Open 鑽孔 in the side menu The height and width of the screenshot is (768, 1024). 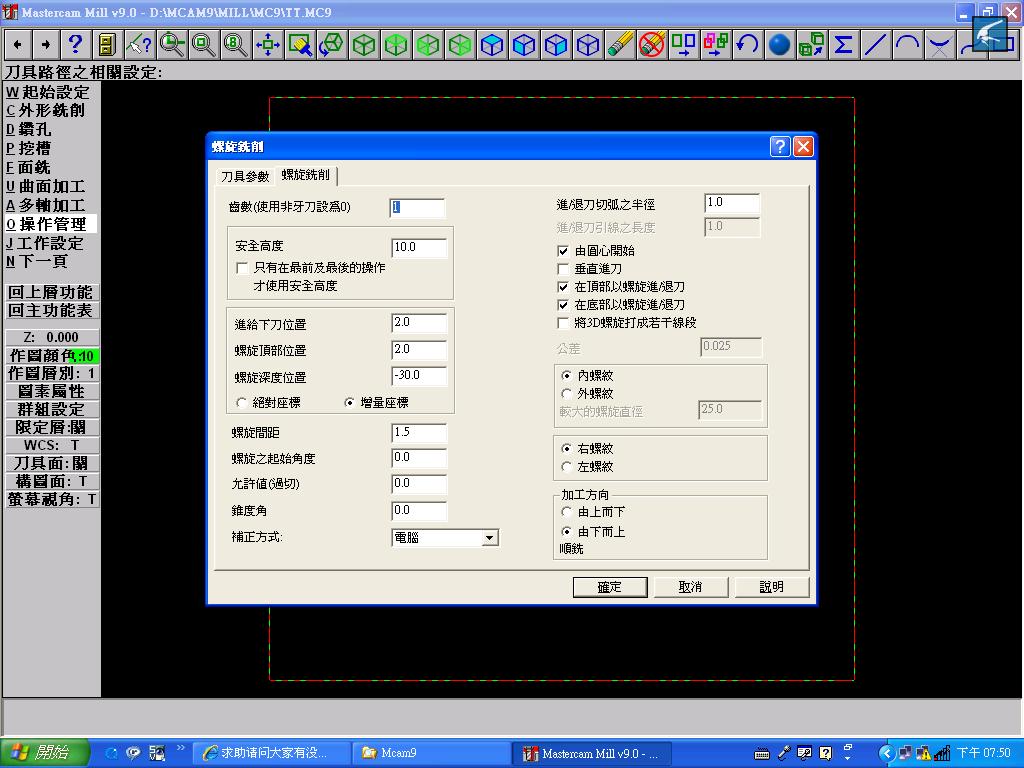pyautogui.click(x=29, y=129)
